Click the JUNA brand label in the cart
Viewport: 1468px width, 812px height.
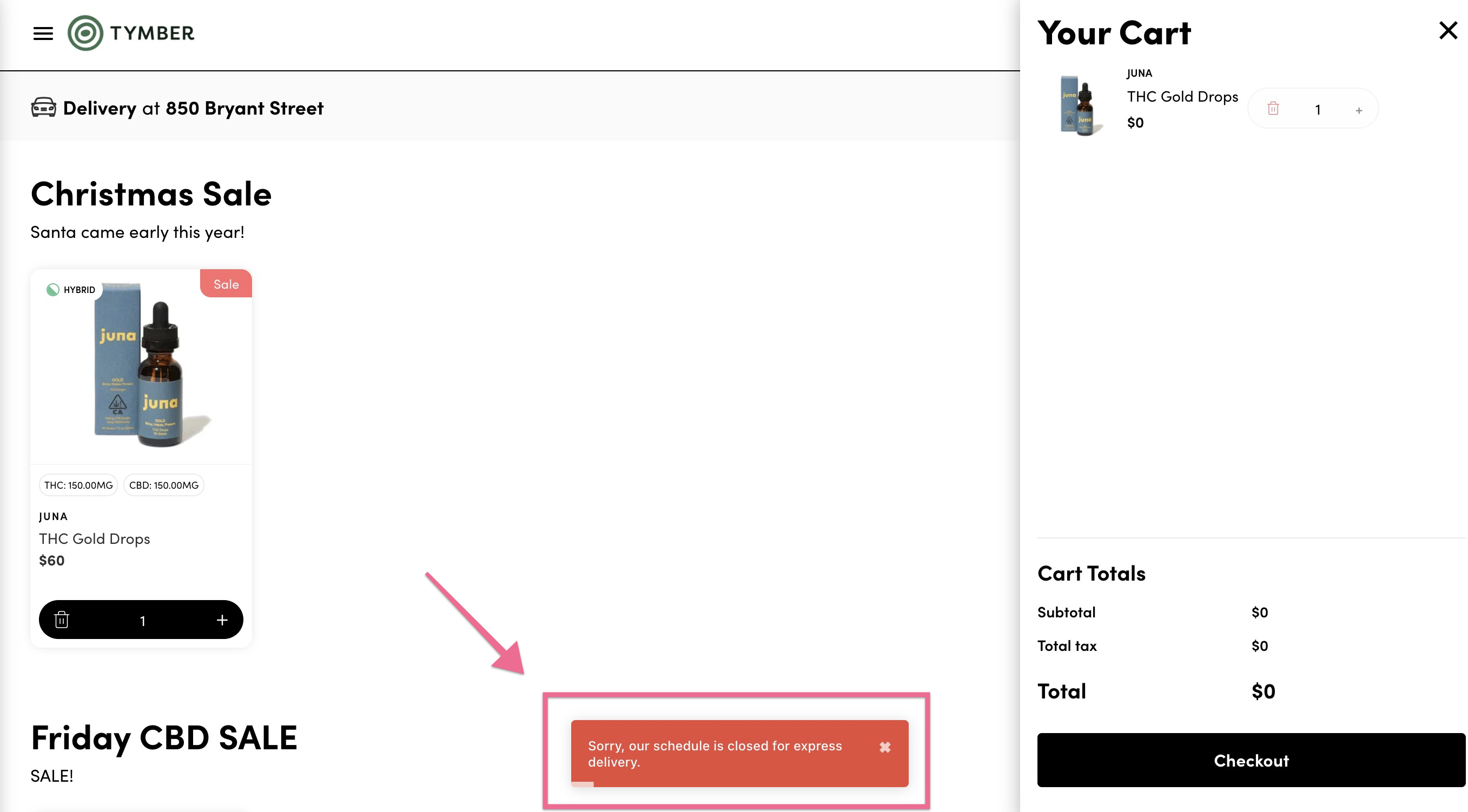(x=1139, y=73)
